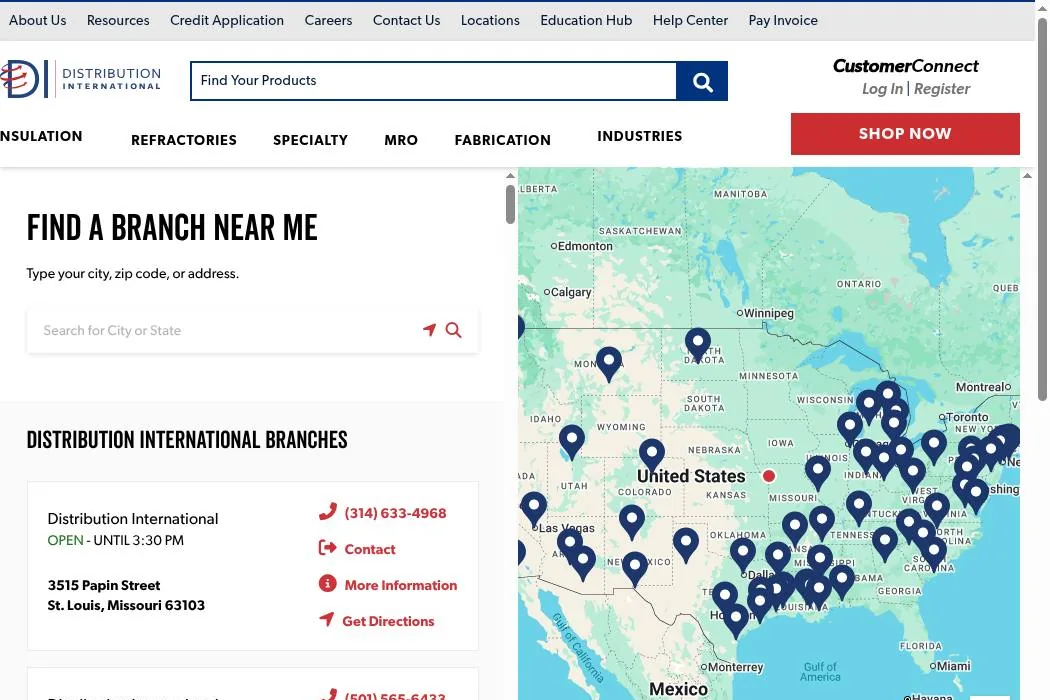
Task: Use current location arrow in branch search
Action: [429, 330]
